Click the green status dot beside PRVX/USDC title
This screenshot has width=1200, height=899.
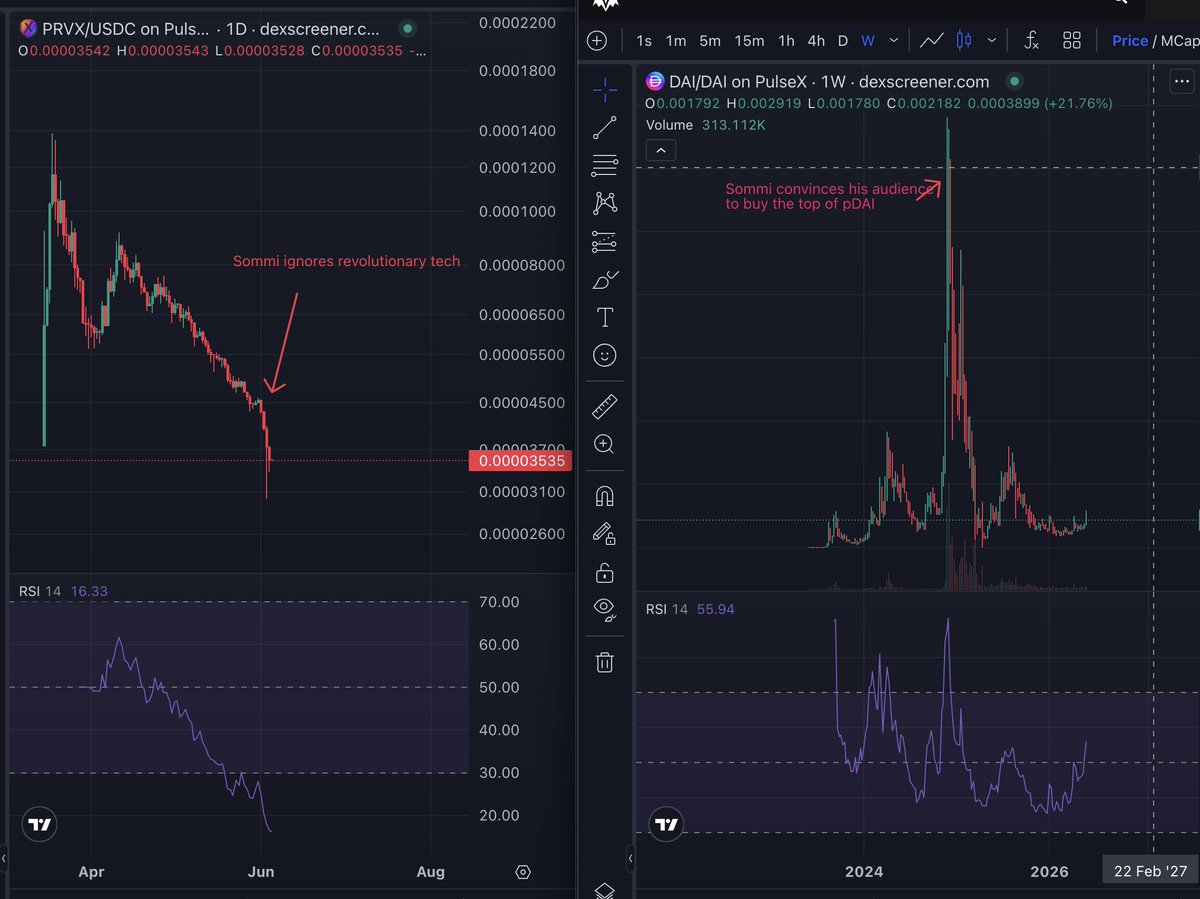(x=406, y=29)
